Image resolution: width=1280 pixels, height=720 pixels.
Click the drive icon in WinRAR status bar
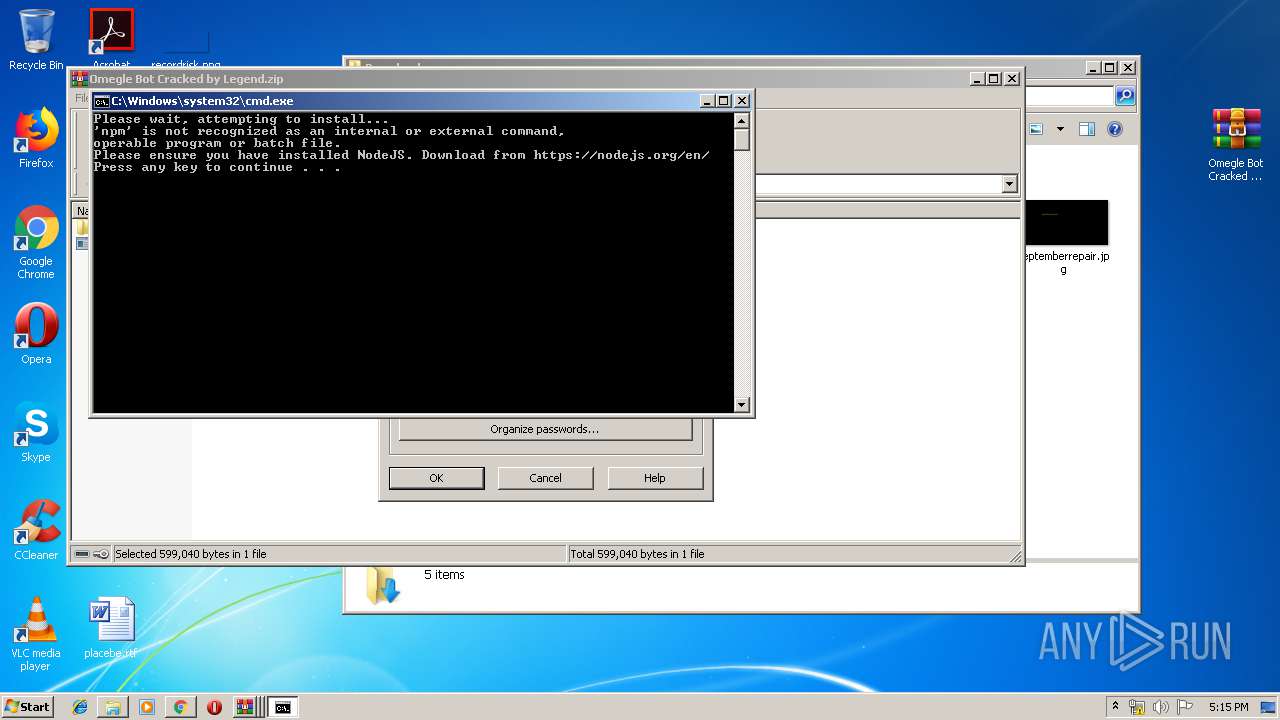tap(82, 554)
